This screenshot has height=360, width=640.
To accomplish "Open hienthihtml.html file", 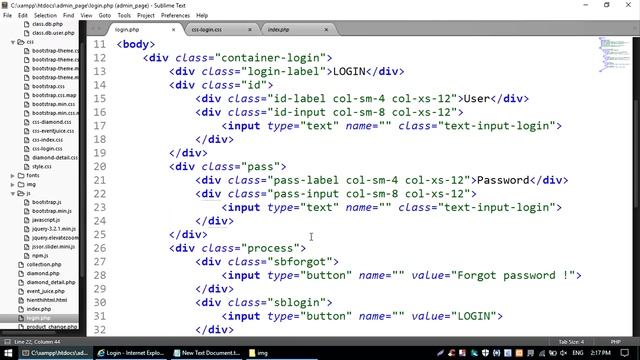I will pos(47,300).
